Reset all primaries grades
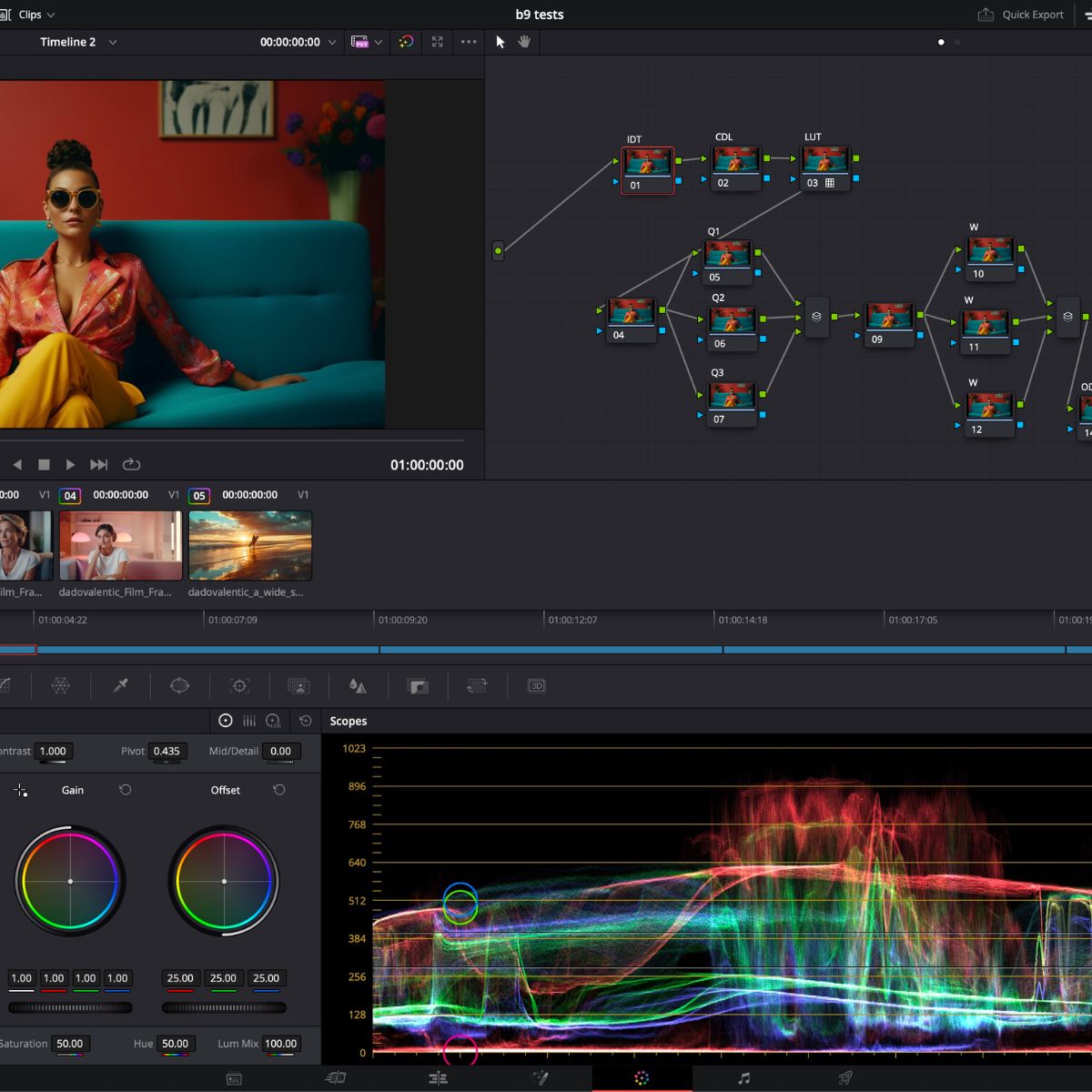1092x1092 pixels. click(306, 721)
